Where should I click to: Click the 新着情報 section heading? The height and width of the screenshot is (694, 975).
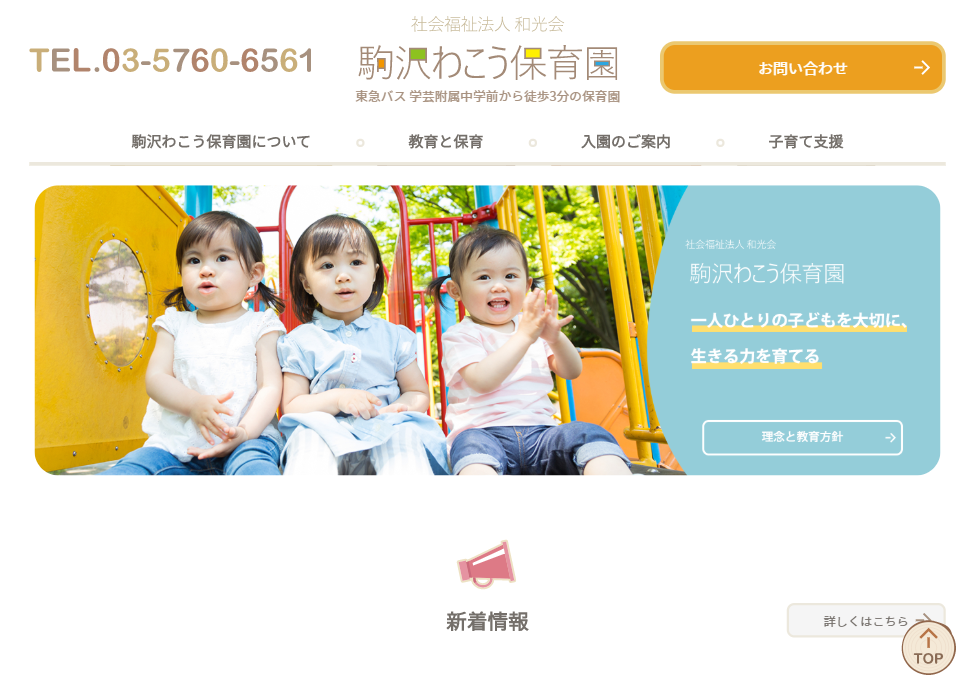tap(488, 621)
